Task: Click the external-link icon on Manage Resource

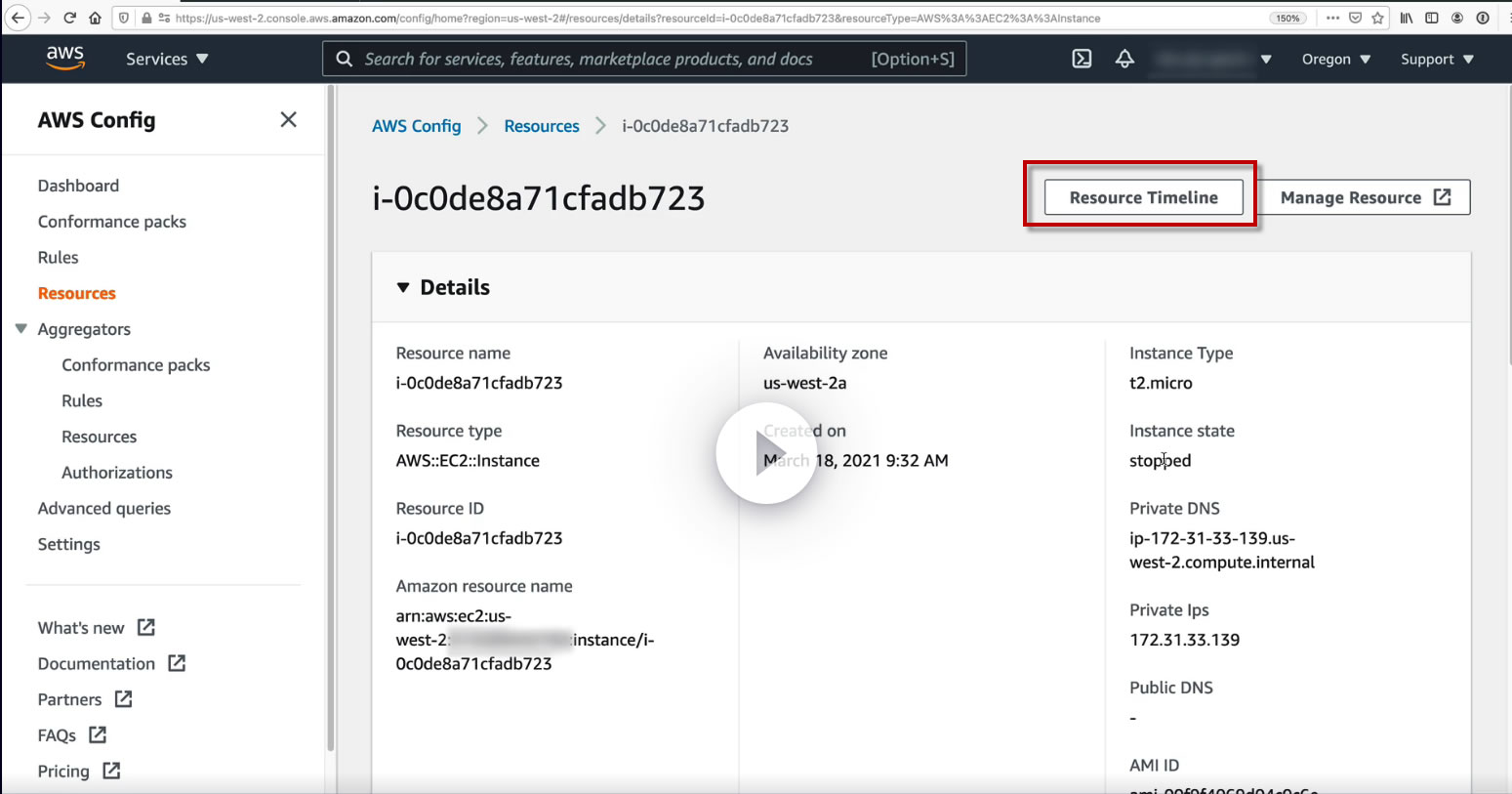Action: [x=1443, y=197]
